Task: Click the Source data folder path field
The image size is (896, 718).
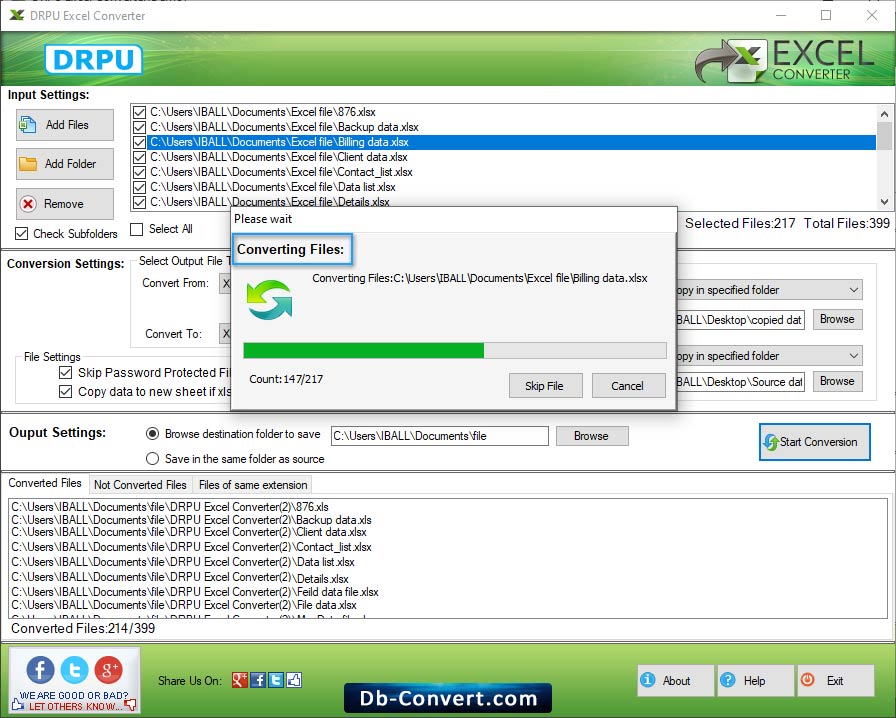Action: coord(740,382)
